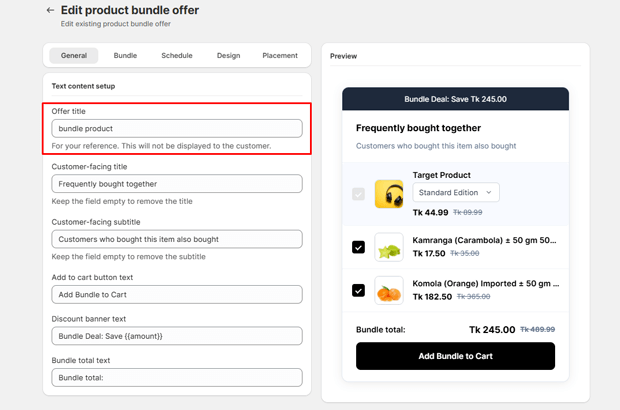Screen dimensions: 620x410
Task: Select the Preview panel label
Action: pos(344,56)
